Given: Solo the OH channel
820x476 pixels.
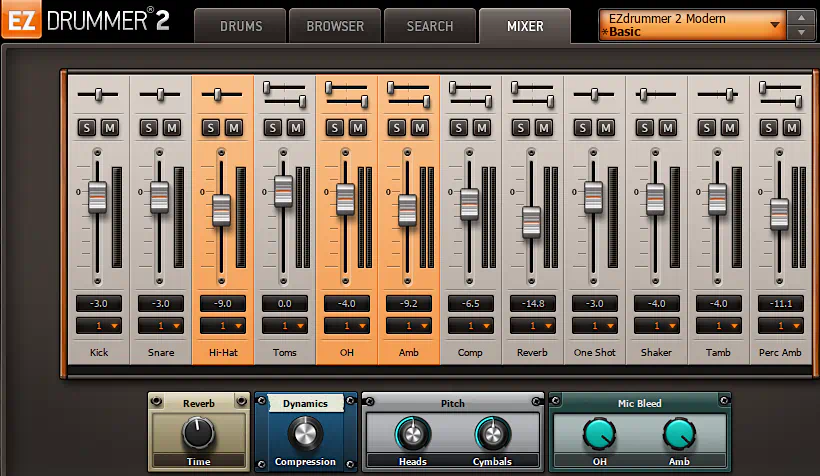Looking at the screenshot, I should point(335,128).
